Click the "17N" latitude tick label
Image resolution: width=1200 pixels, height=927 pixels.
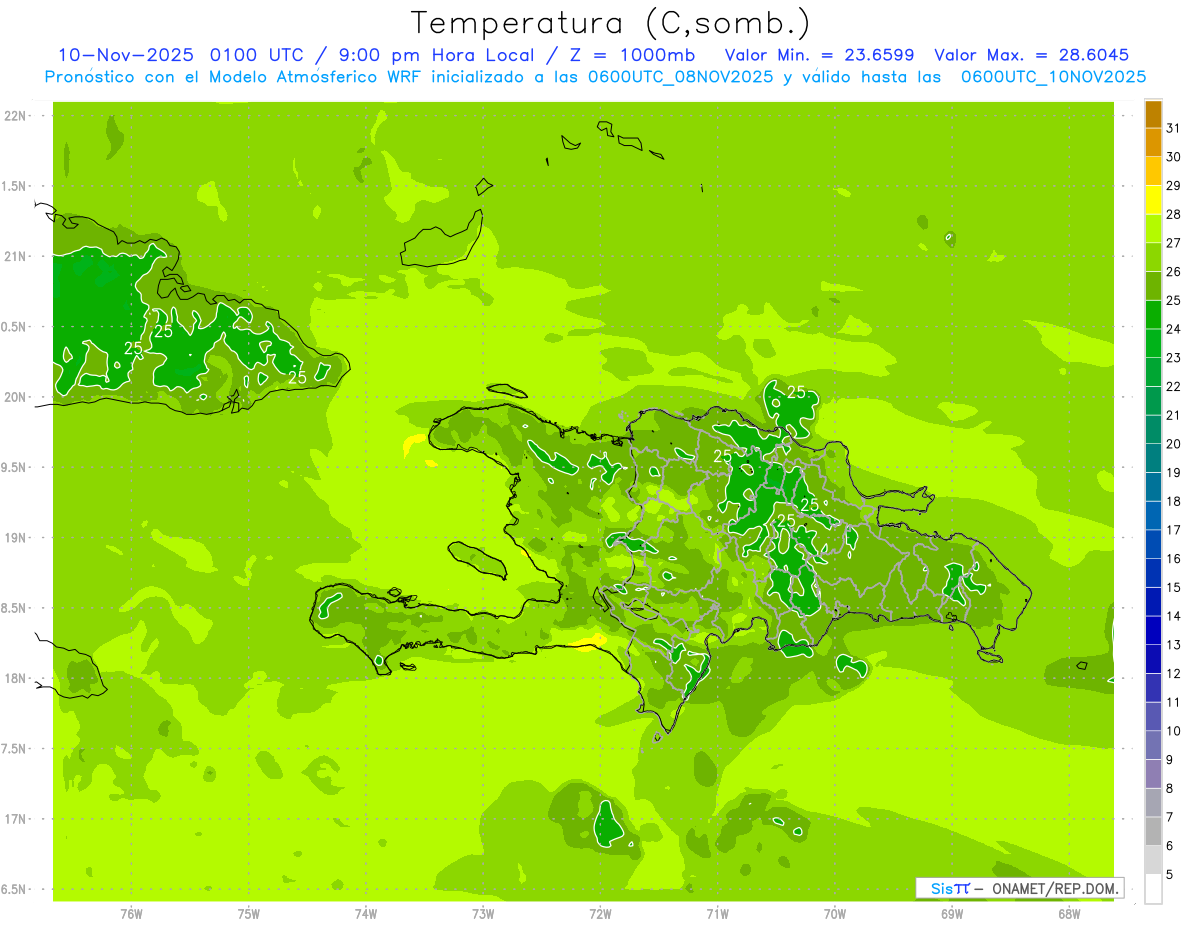pyautogui.click(x=17, y=819)
